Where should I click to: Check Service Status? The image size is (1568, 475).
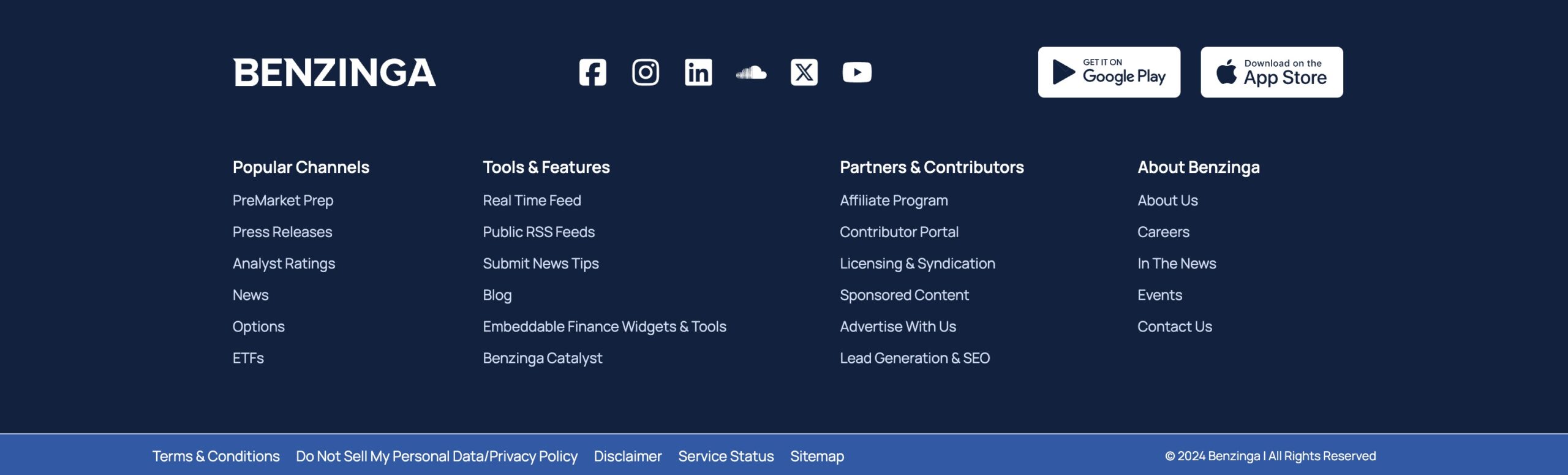point(726,456)
